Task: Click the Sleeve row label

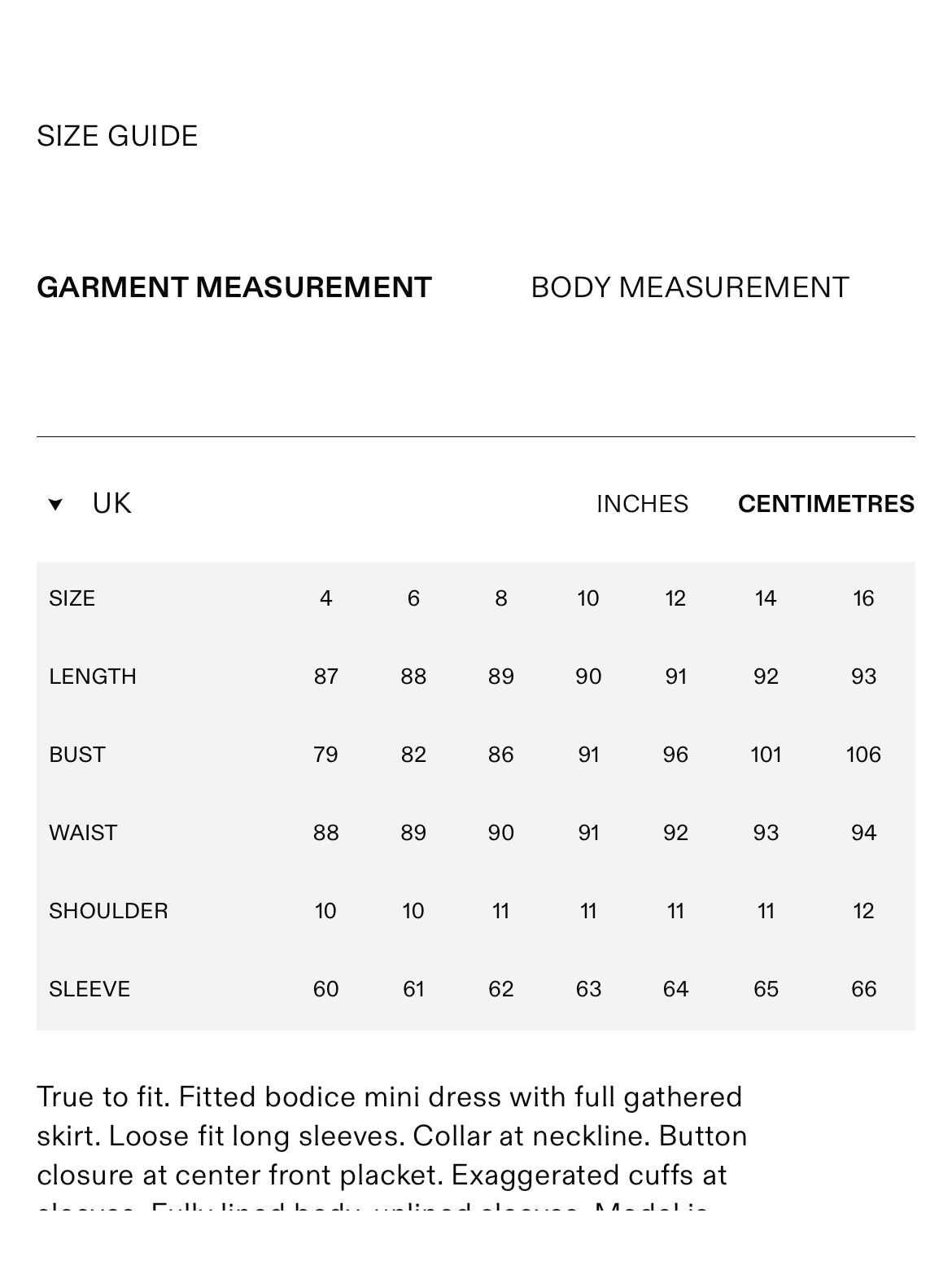Action: pos(90,989)
